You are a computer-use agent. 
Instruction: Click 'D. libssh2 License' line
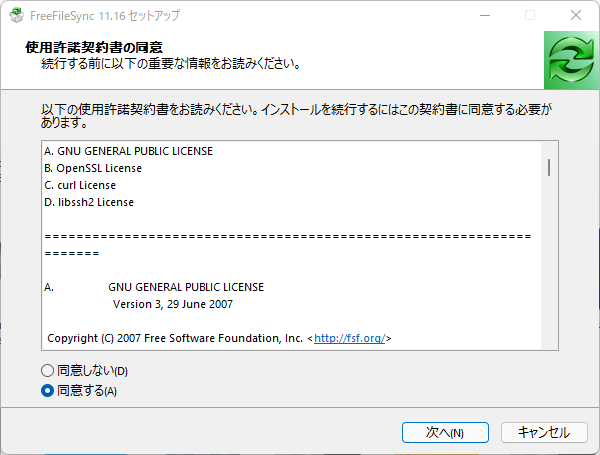89,202
